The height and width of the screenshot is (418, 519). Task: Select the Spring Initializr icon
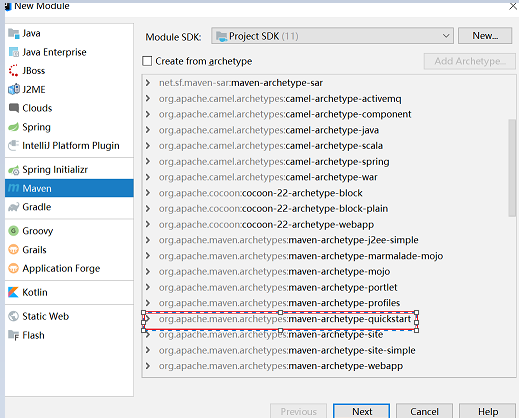click(x=14, y=170)
